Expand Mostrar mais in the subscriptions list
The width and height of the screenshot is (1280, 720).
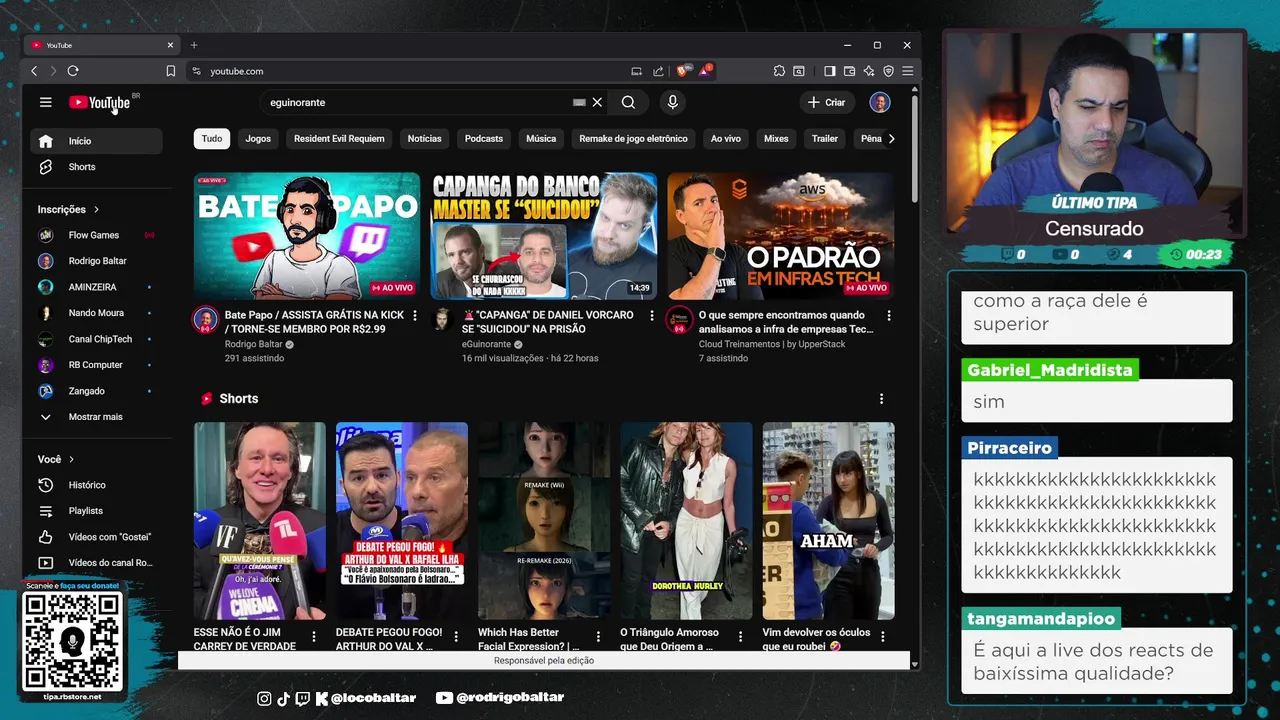pos(96,417)
